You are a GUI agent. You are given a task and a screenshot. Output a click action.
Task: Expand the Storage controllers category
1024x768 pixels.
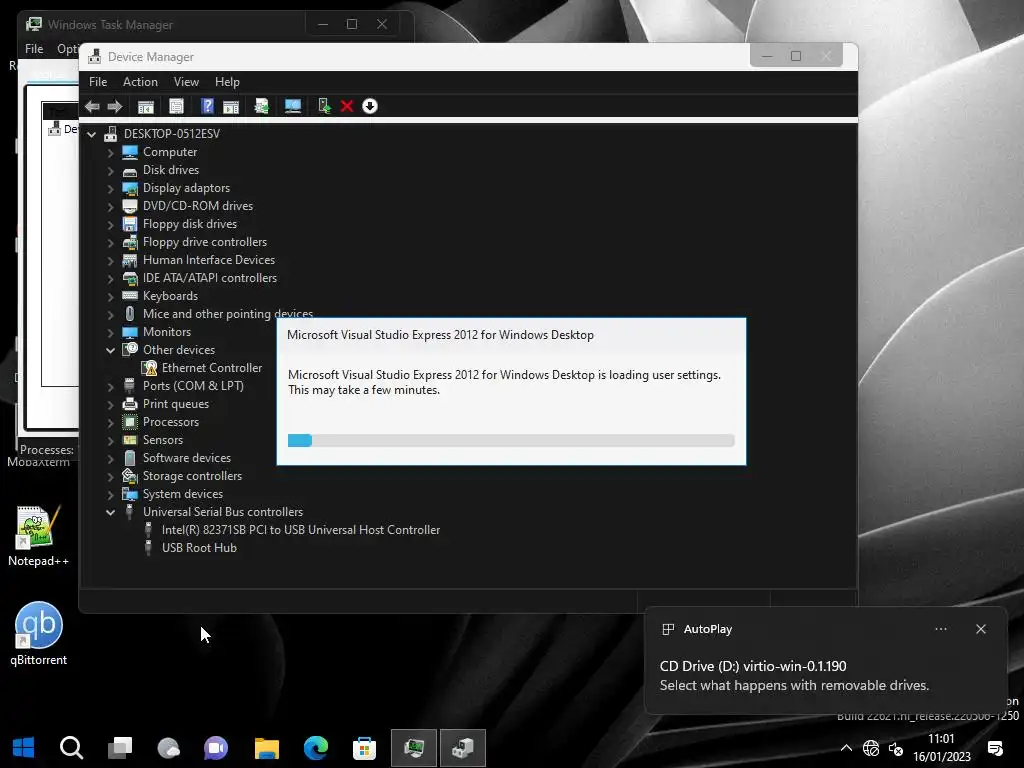(110, 477)
